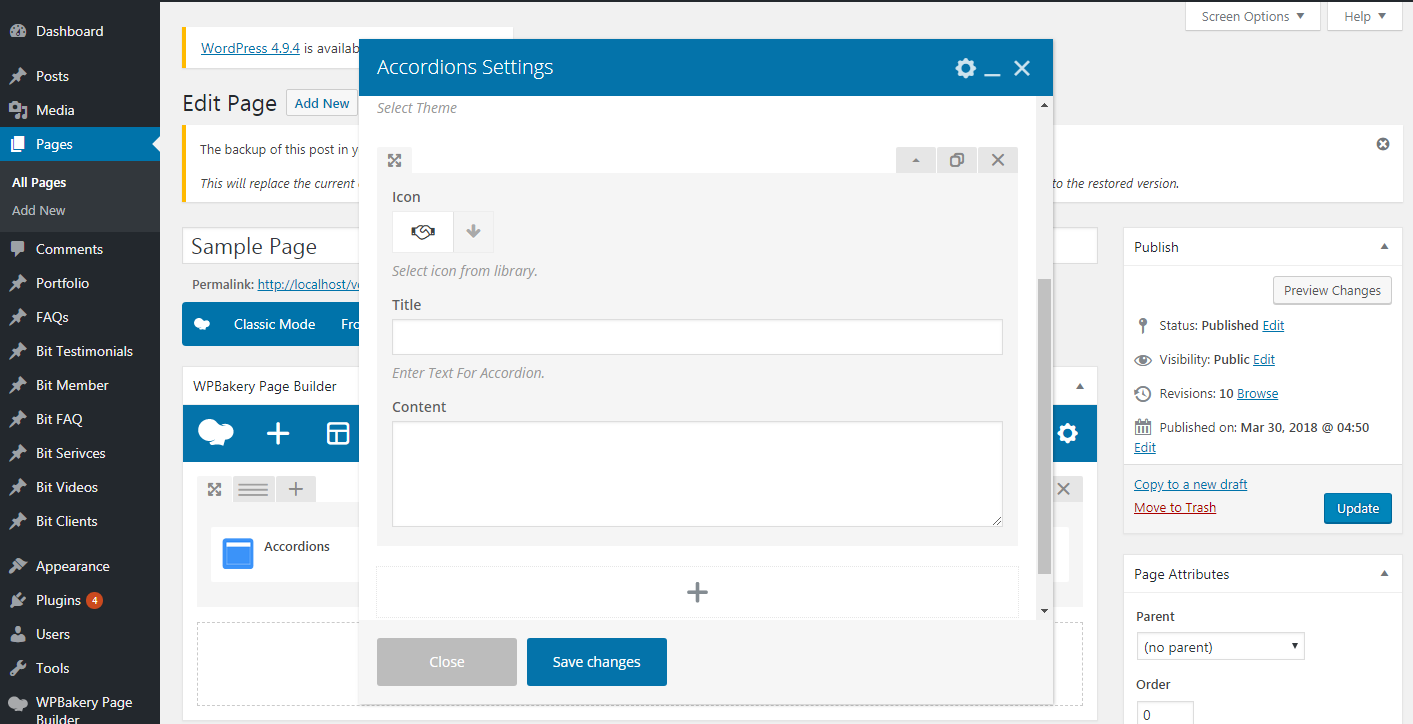
Task: Click the drag handle icon of accordion item
Action: coord(395,160)
